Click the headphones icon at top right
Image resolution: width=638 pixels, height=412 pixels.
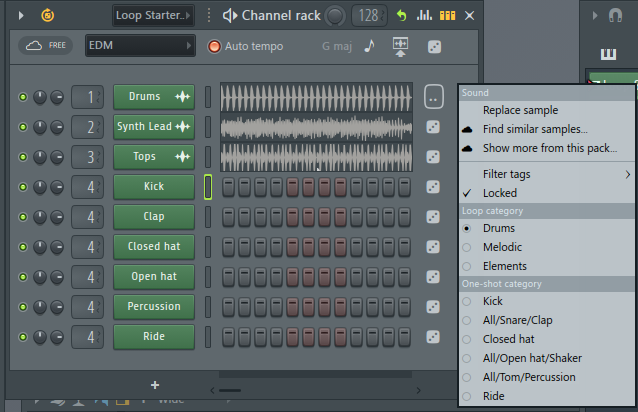615,15
